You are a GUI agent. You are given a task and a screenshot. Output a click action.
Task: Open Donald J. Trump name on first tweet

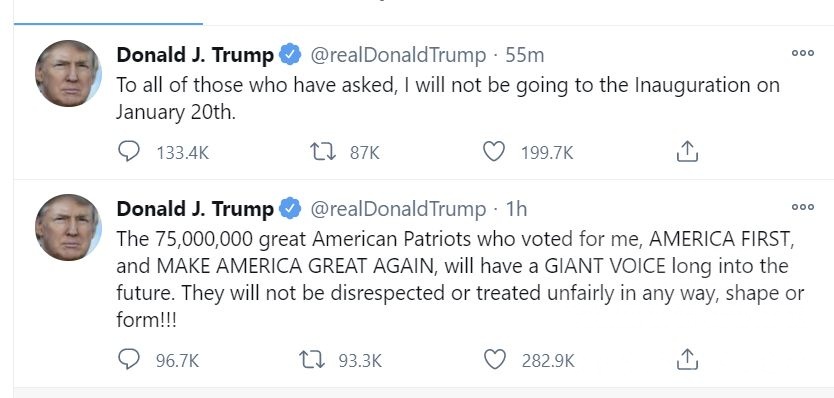coord(195,55)
